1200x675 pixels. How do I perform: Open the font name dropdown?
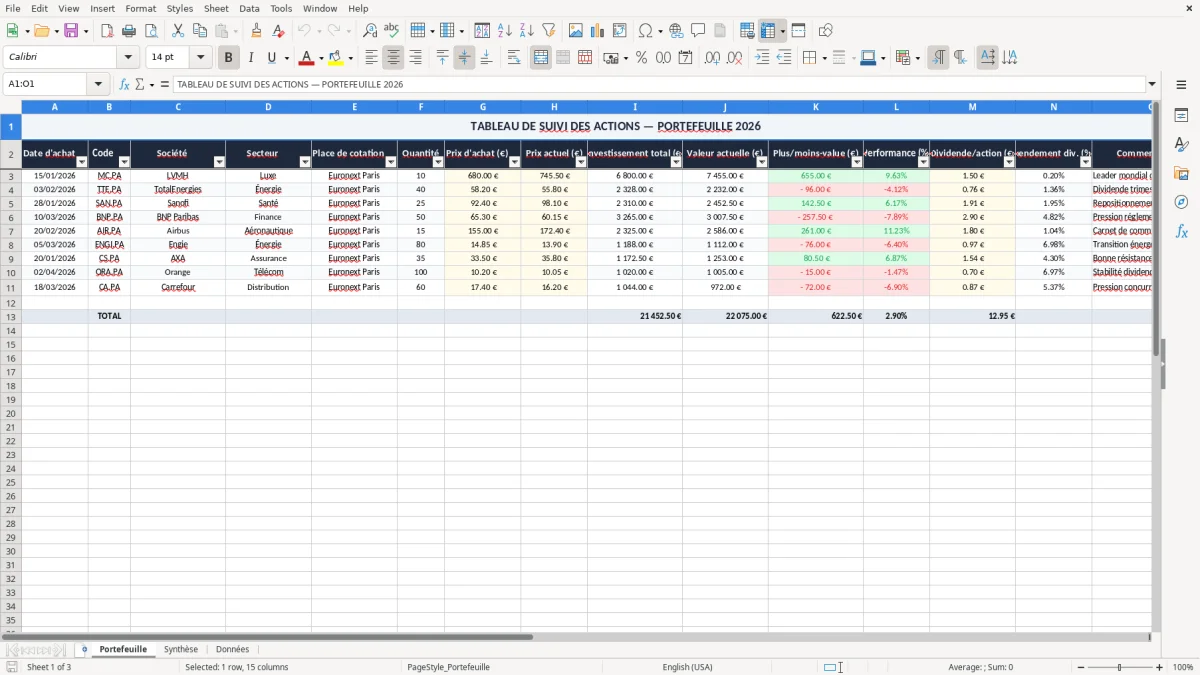(128, 58)
